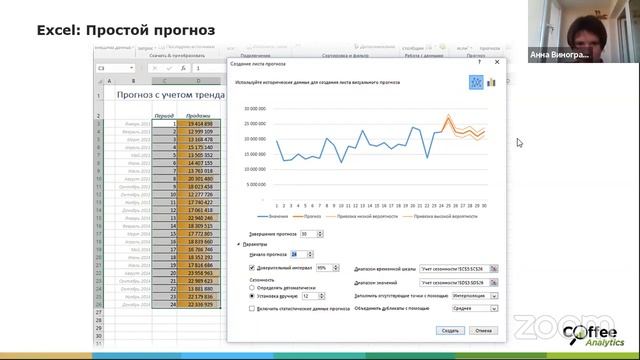
Task: Click the Сортировка и фильтр ribbon group label
Action: [x=345, y=56]
